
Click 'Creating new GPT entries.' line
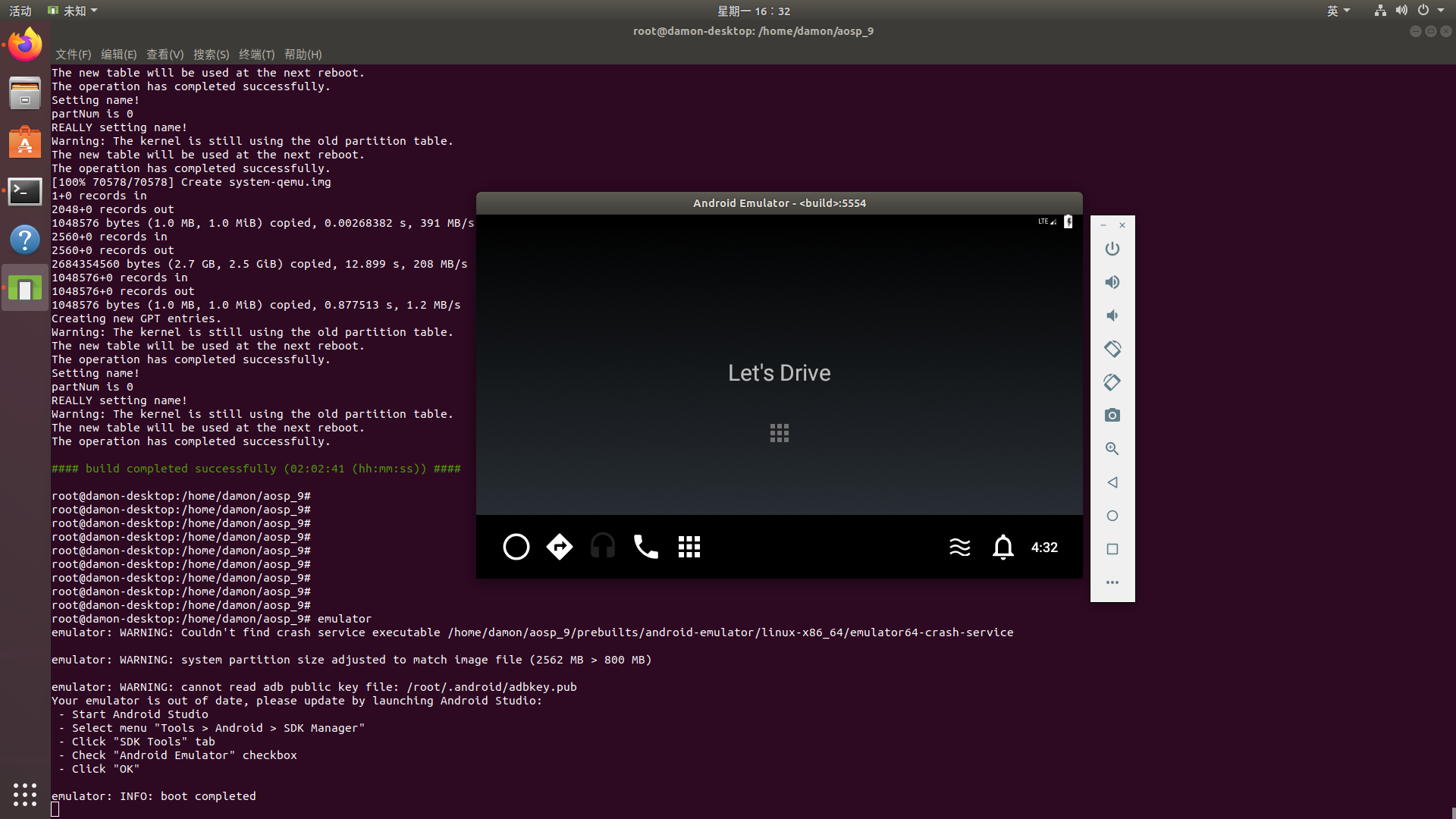[x=136, y=318]
